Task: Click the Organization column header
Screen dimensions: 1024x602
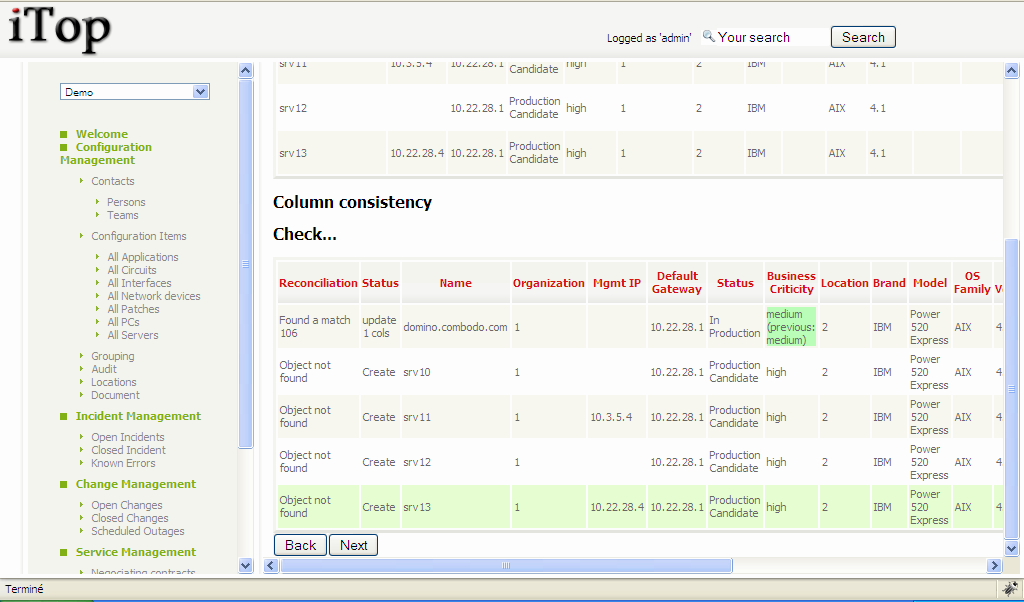Action: pos(548,283)
